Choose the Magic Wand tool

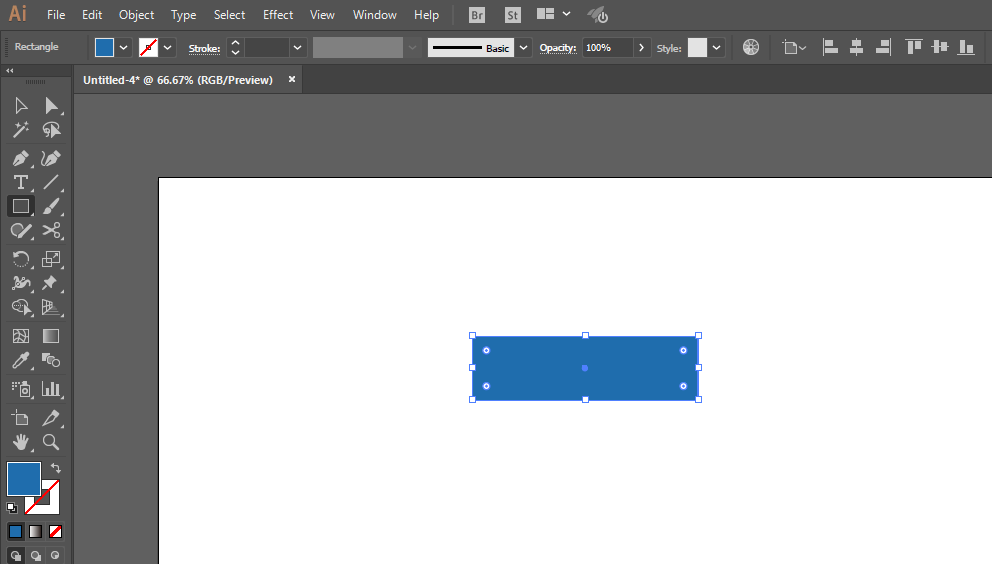pyautogui.click(x=21, y=130)
